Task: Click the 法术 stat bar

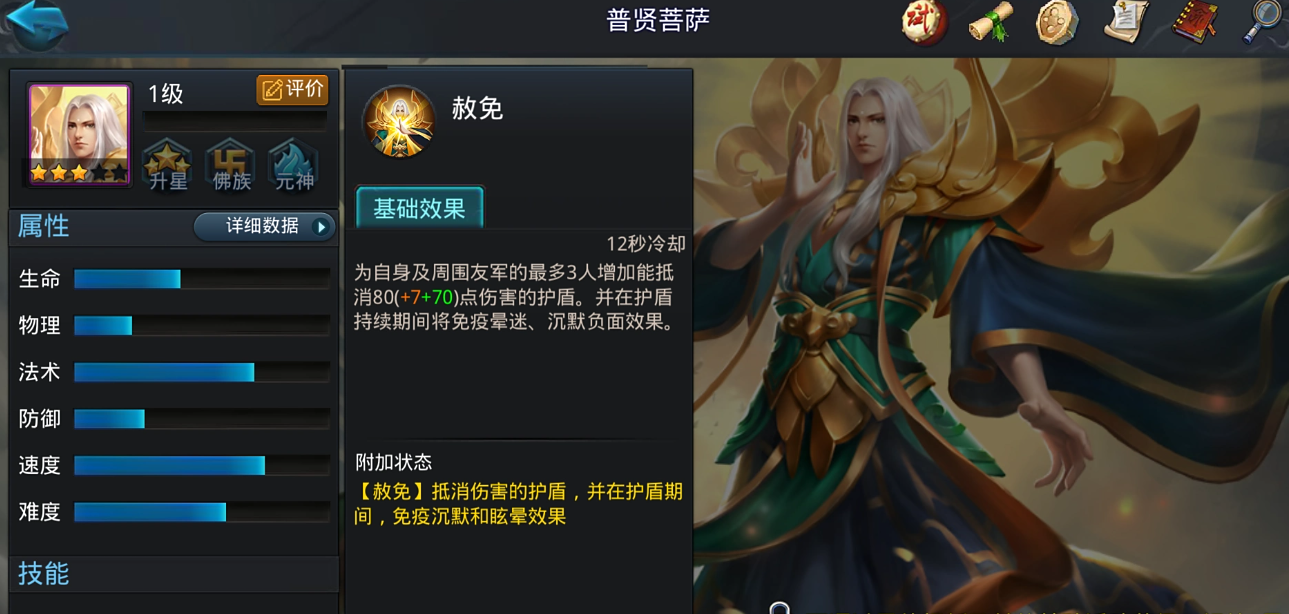Action: click(202, 373)
